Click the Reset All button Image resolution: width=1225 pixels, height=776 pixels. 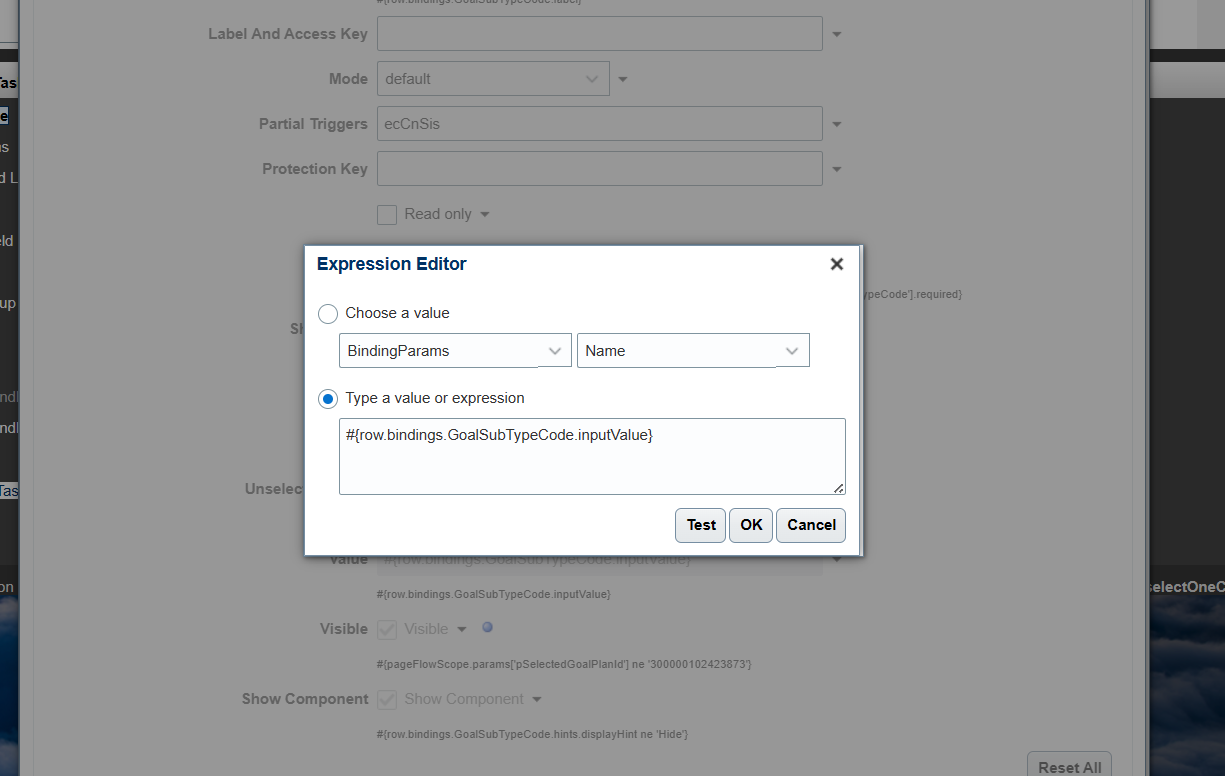[1069, 766]
